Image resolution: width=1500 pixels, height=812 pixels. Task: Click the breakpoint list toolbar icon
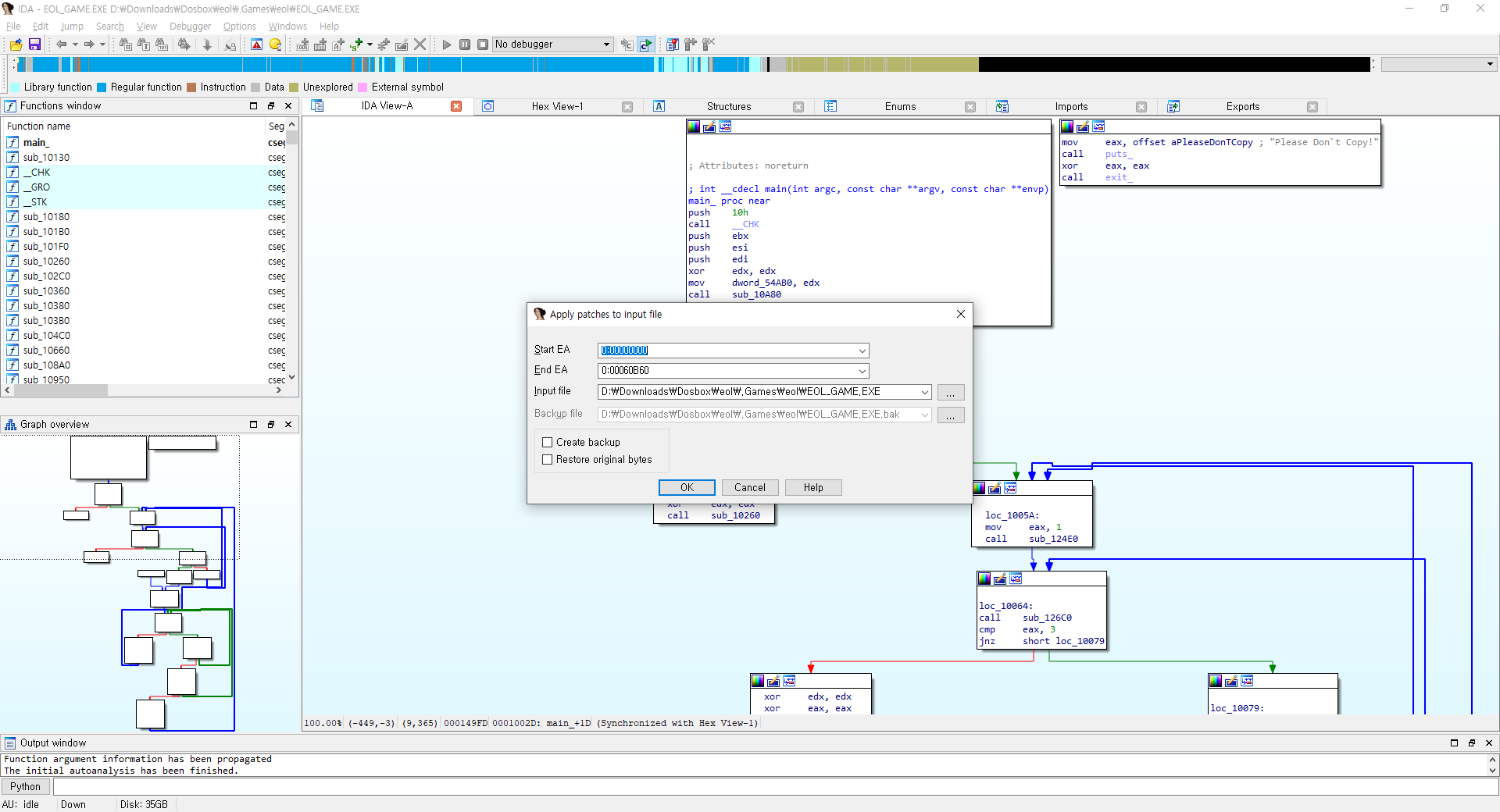672,45
